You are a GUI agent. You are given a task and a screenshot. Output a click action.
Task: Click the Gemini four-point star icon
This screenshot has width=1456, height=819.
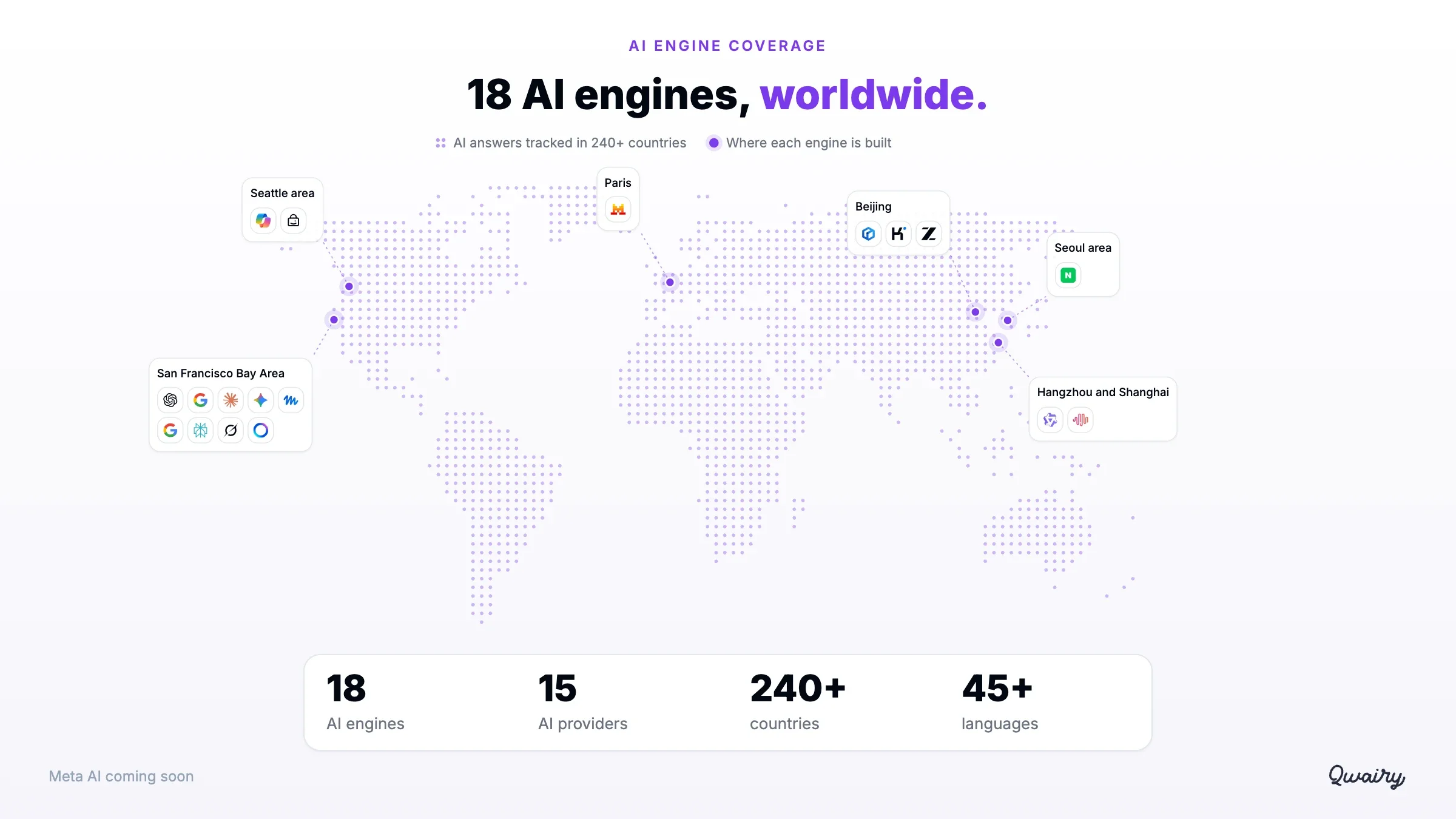(x=261, y=400)
